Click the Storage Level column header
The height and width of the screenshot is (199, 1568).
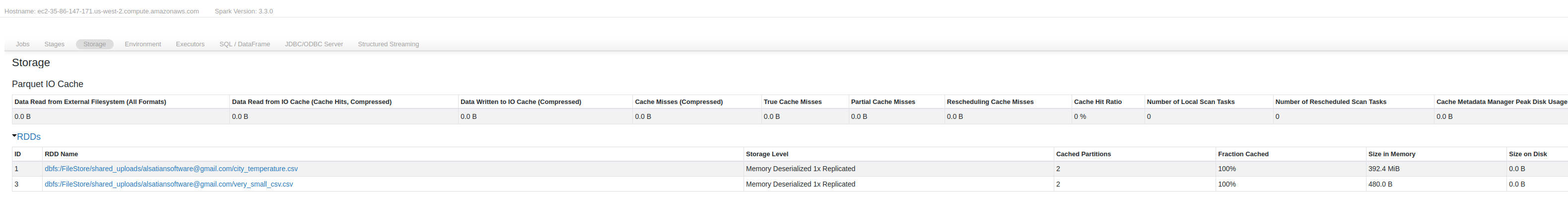coord(767,154)
